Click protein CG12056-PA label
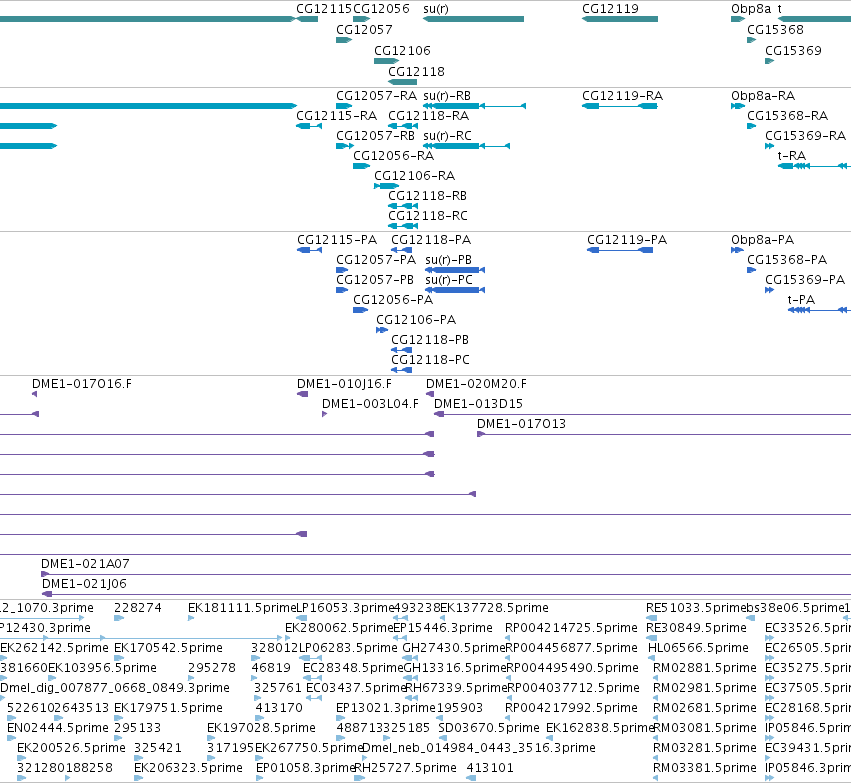Viewport: 851px width, 783px height. [x=393, y=301]
